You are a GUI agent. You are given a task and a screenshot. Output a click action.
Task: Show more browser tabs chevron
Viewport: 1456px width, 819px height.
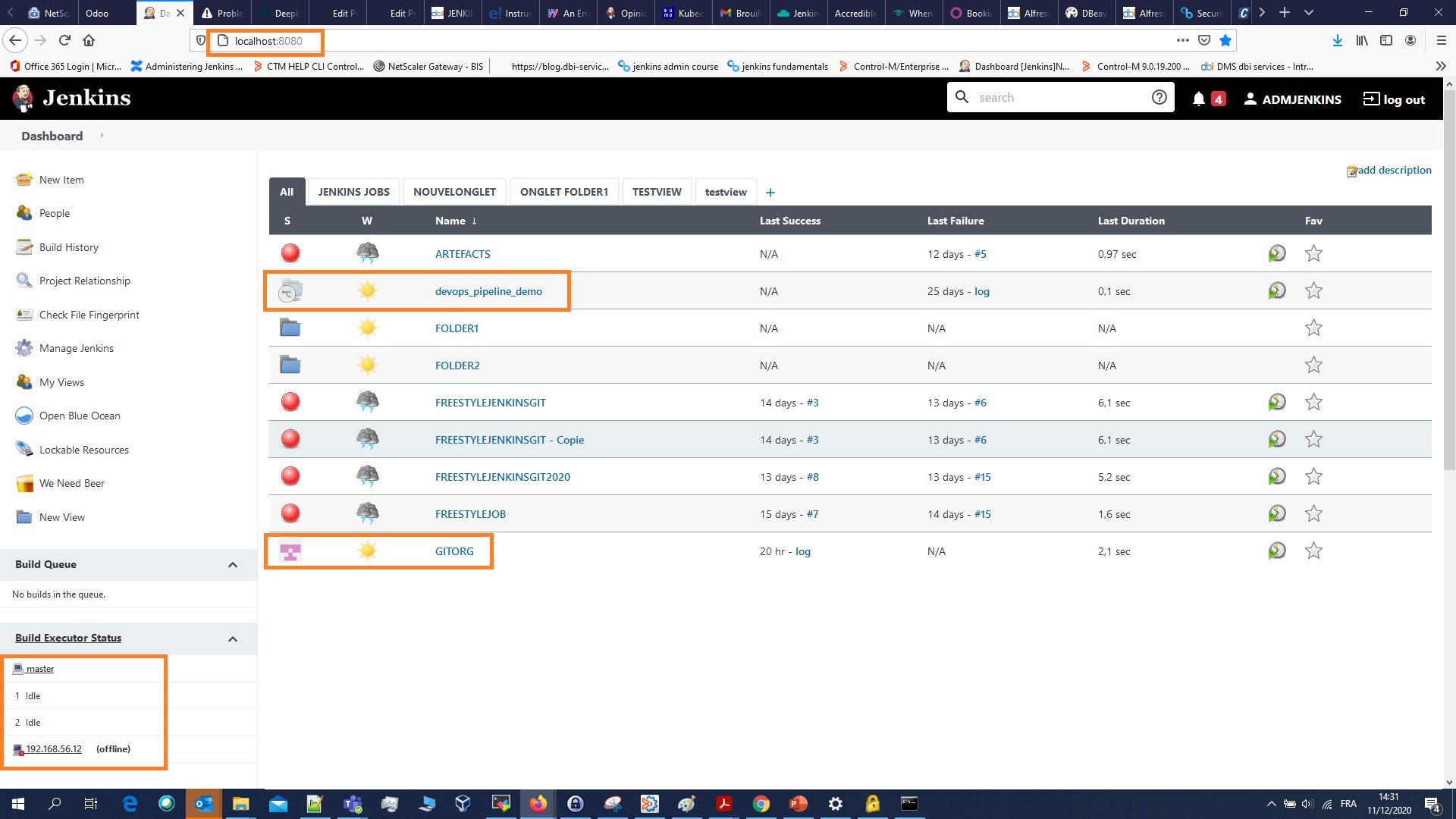coord(1262,12)
